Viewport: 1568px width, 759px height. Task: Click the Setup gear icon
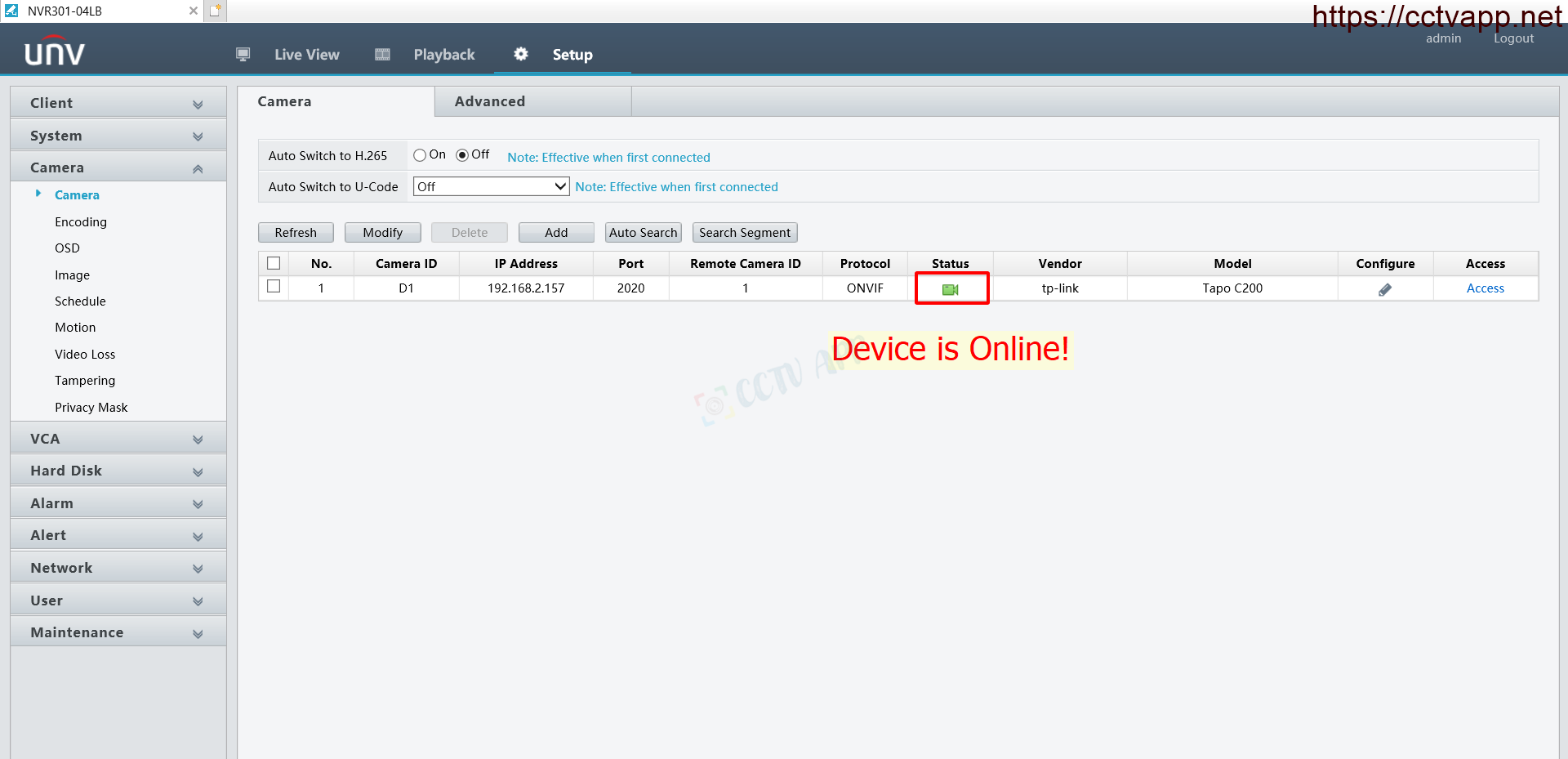click(x=521, y=54)
